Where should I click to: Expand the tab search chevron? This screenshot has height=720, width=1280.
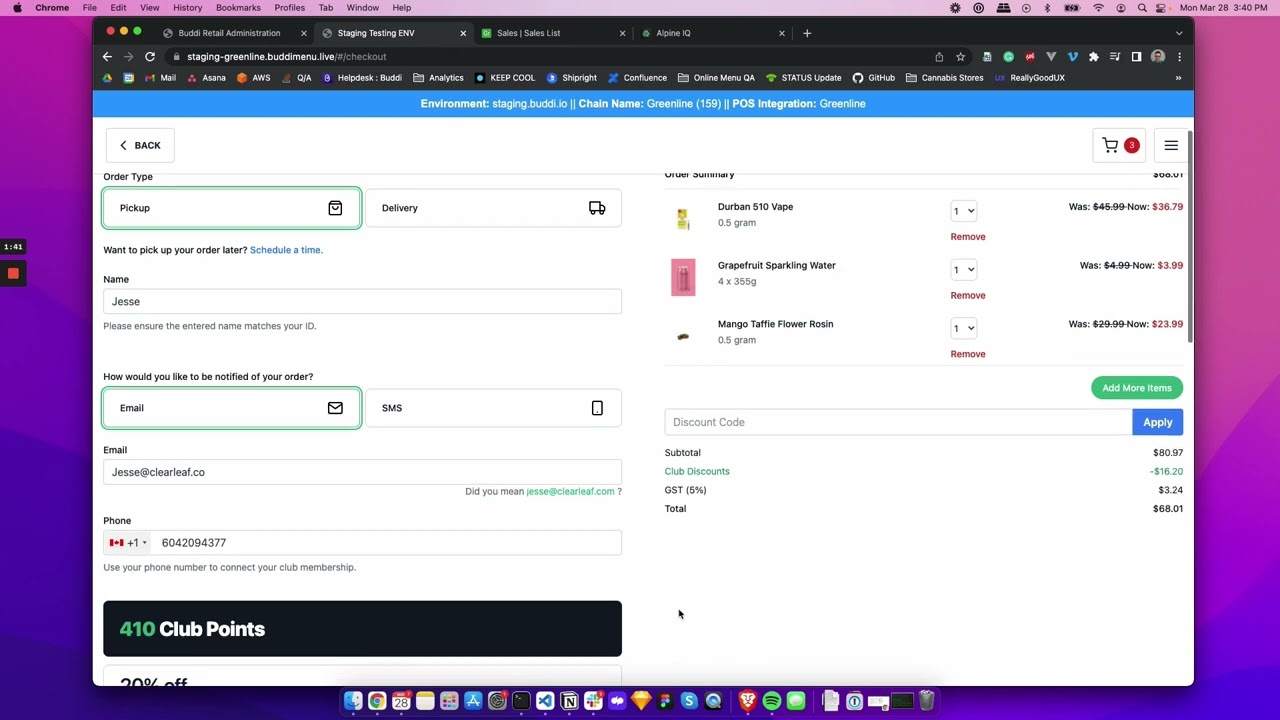tap(1179, 33)
